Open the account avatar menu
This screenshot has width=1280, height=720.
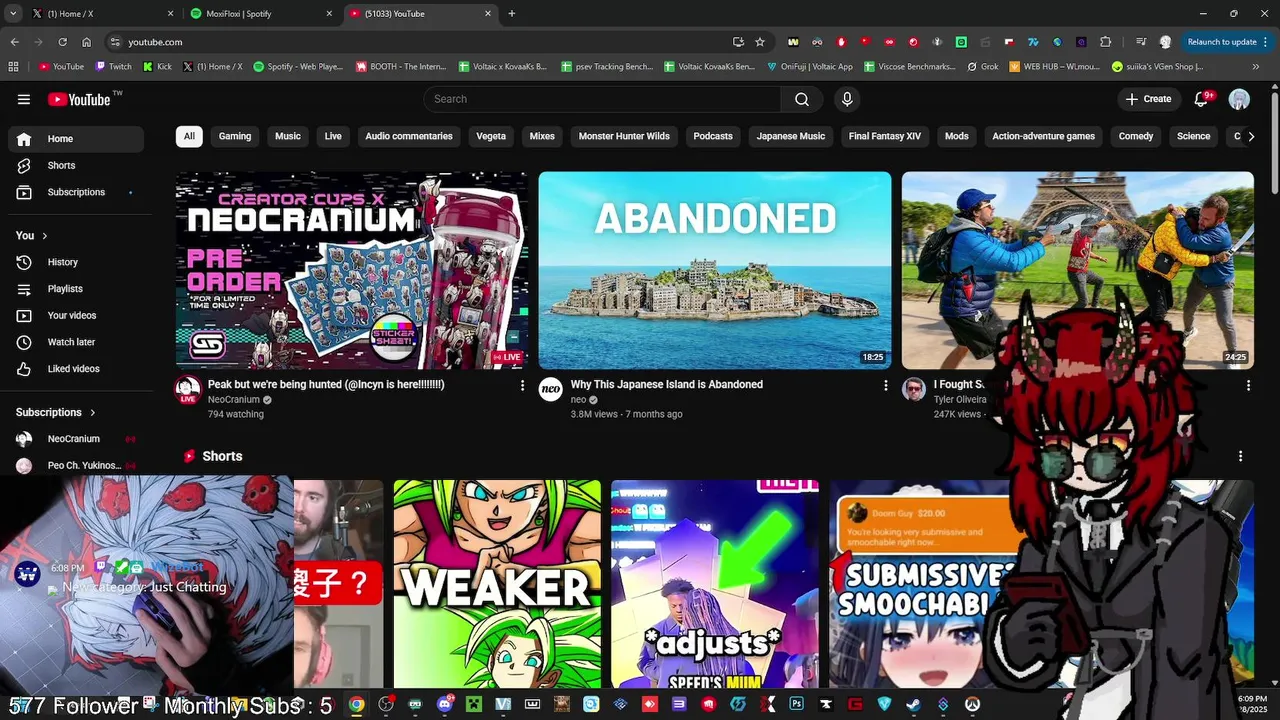[1239, 99]
